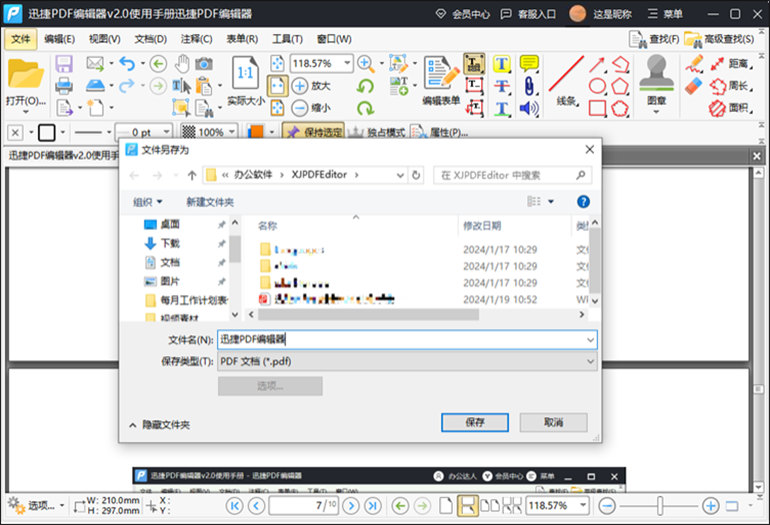Select the Area (面积) measure tool
This screenshot has height=525, width=770.
pyautogui.click(x=732, y=108)
